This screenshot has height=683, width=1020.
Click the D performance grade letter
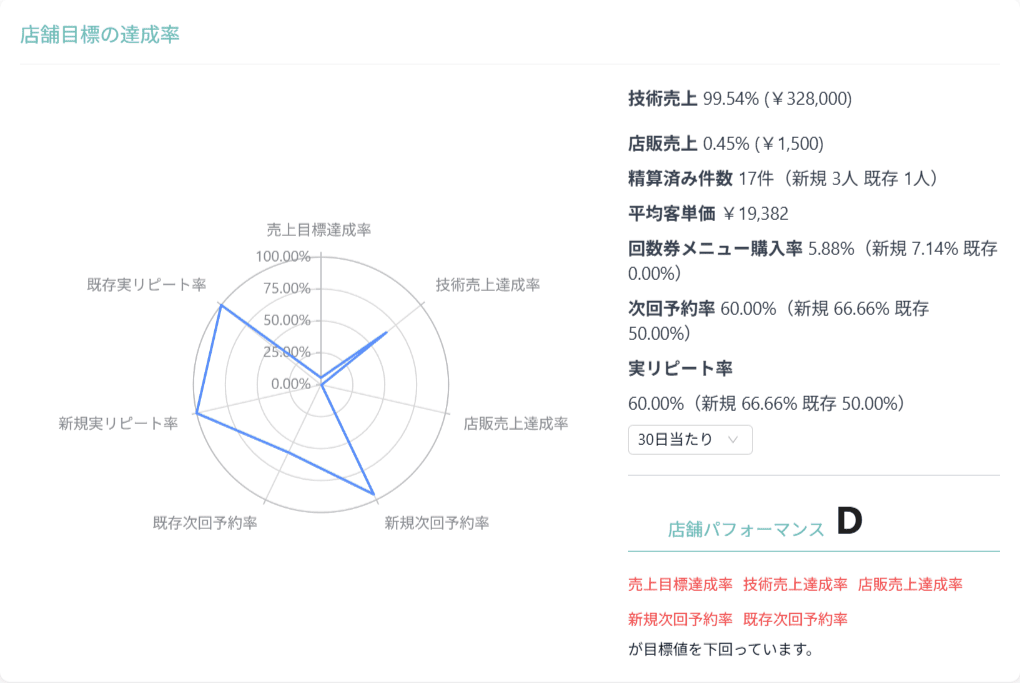(x=849, y=521)
